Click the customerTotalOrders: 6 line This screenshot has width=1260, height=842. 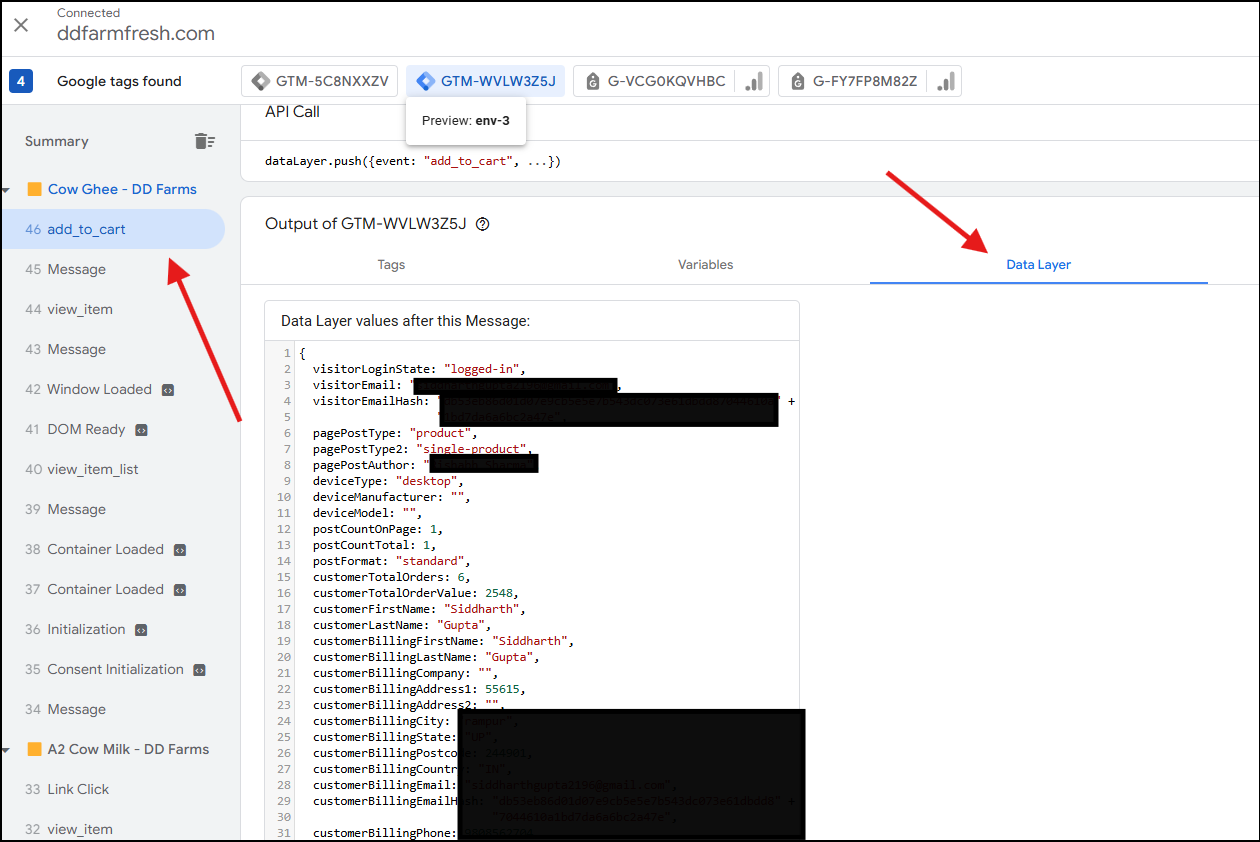point(391,577)
